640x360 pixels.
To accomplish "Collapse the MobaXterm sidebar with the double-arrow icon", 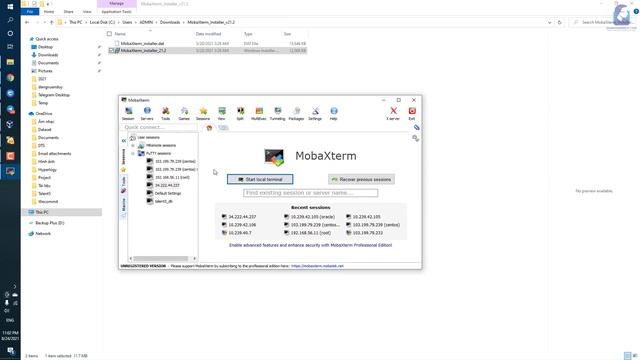I will [x=124, y=141].
